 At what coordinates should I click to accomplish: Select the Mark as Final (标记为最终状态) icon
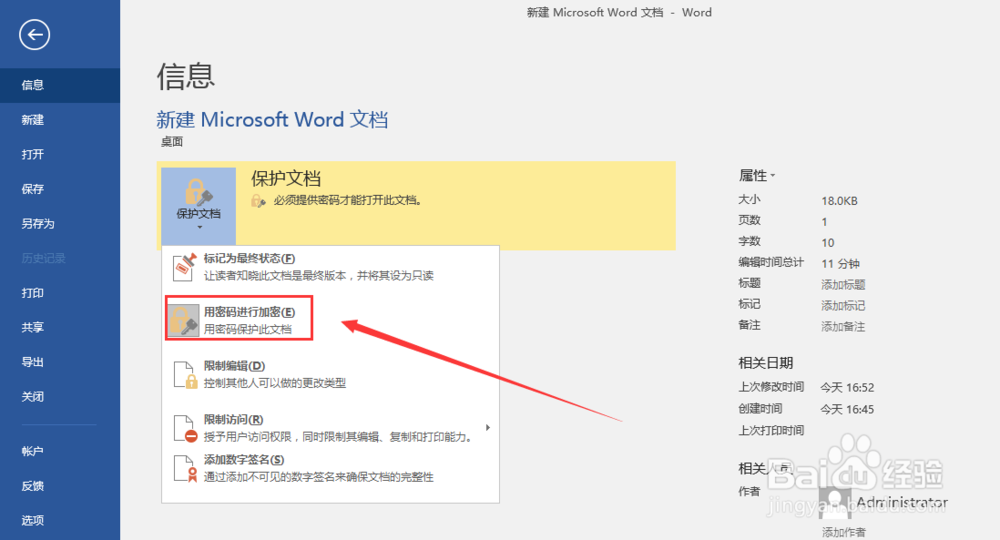click(184, 266)
